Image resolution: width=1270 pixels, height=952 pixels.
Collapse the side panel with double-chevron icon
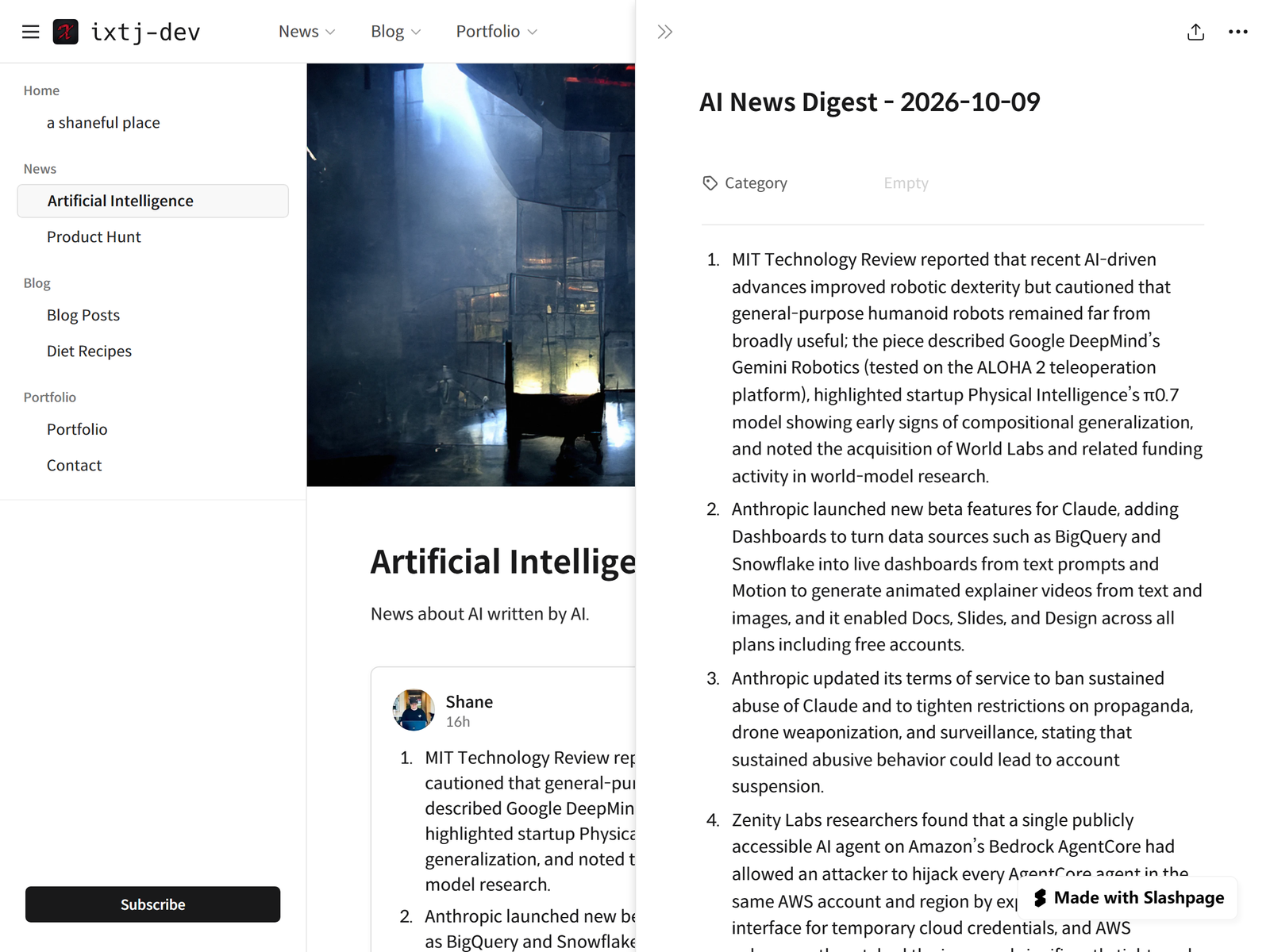(665, 32)
